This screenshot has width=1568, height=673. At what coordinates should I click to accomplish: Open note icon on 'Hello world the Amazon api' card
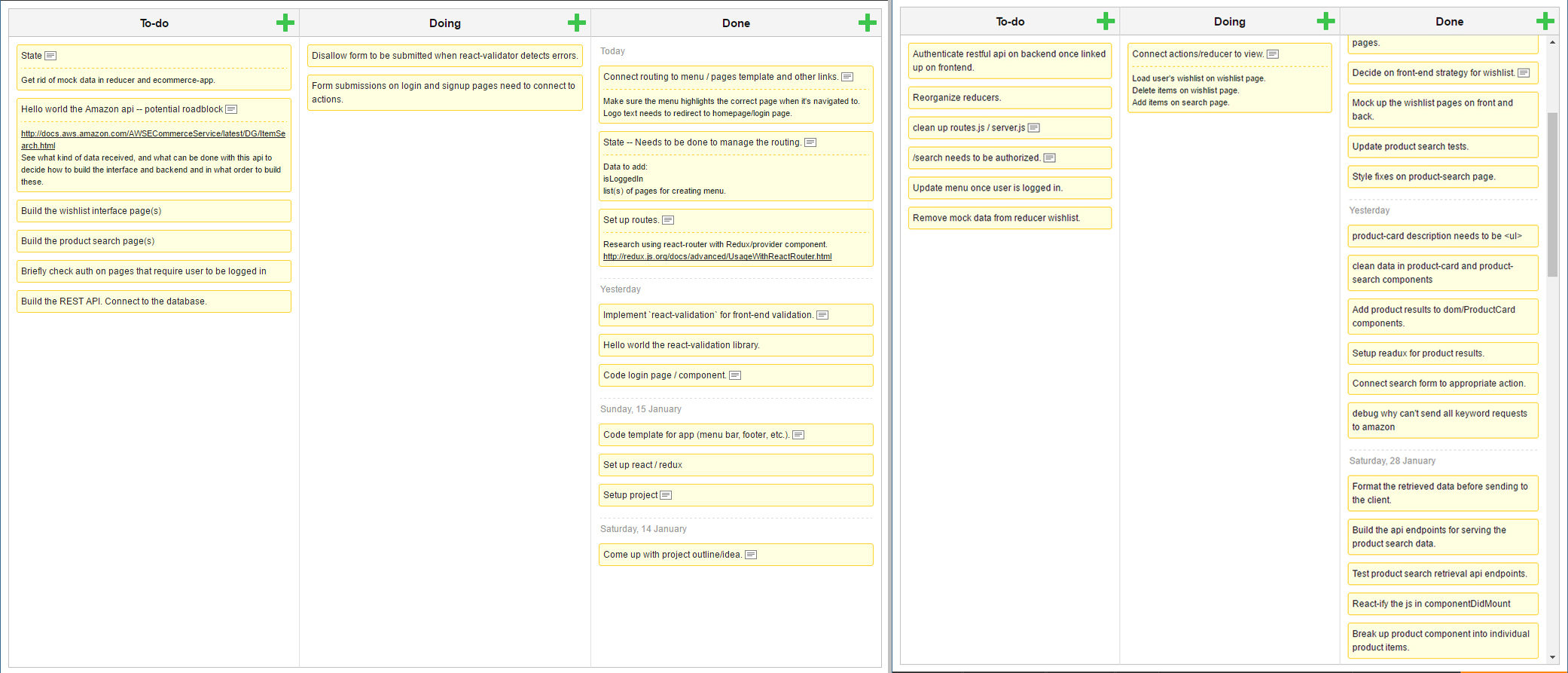point(231,109)
